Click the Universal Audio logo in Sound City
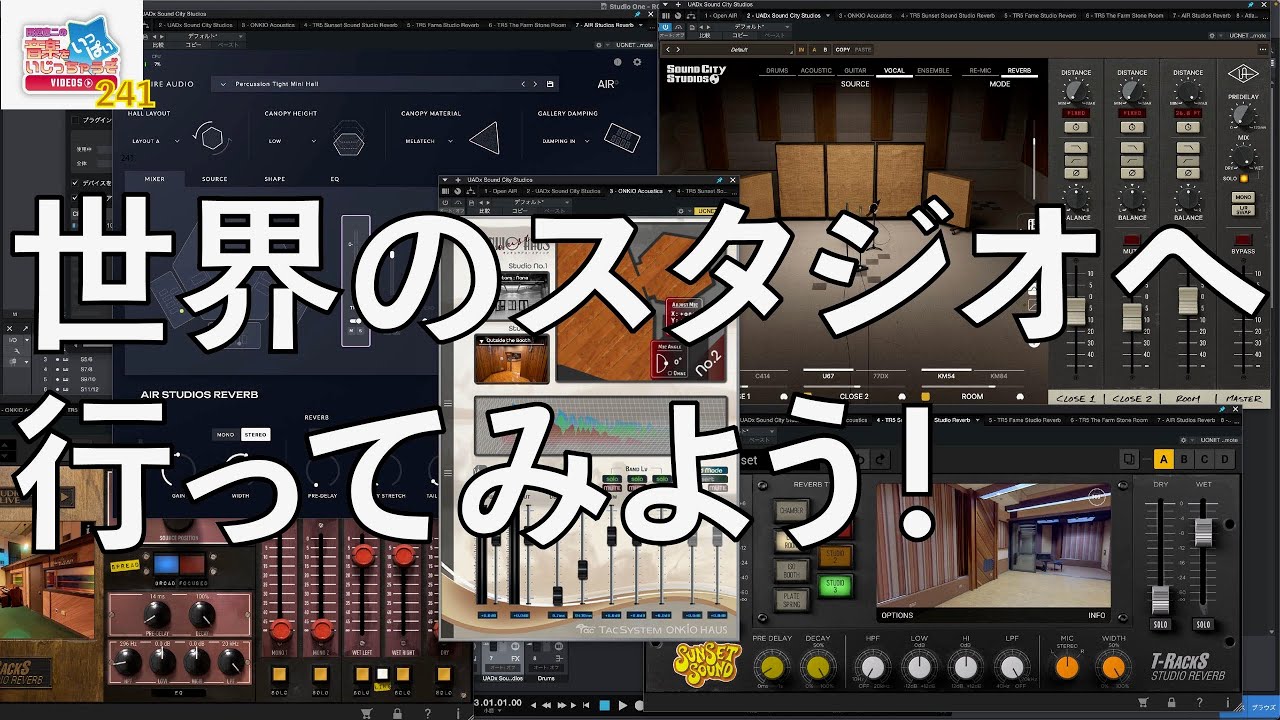Viewport: 1280px width, 720px height. point(1244,74)
